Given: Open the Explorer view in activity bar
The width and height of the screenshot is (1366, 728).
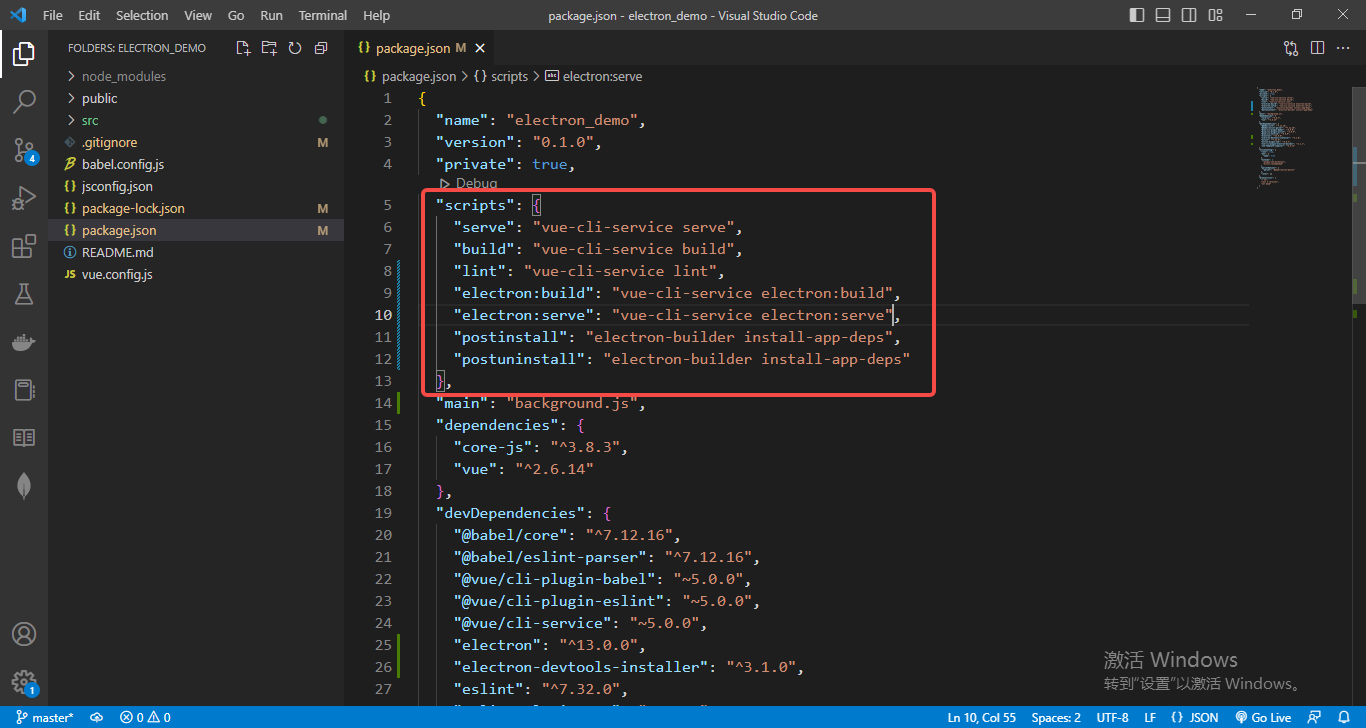Looking at the screenshot, I should (24, 54).
